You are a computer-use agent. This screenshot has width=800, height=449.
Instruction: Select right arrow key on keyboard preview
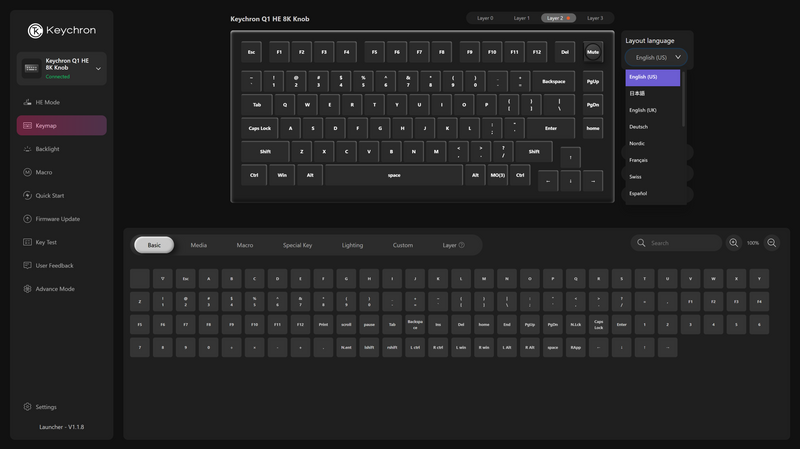(x=593, y=181)
